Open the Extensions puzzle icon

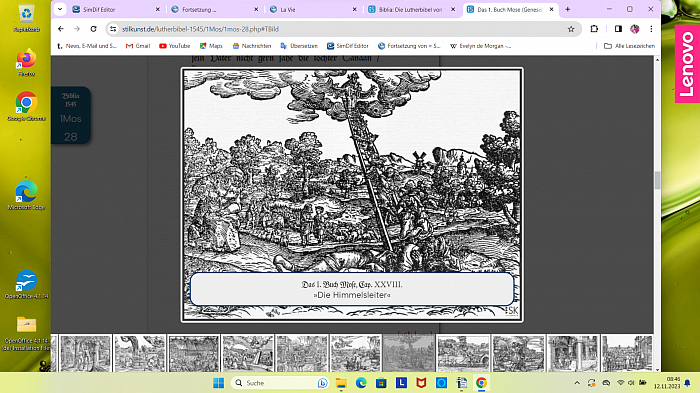pos(594,29)
